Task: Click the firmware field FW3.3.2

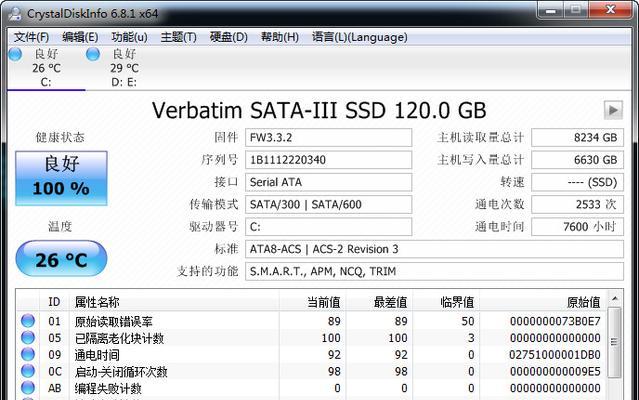Action: (x=328, y=138)
